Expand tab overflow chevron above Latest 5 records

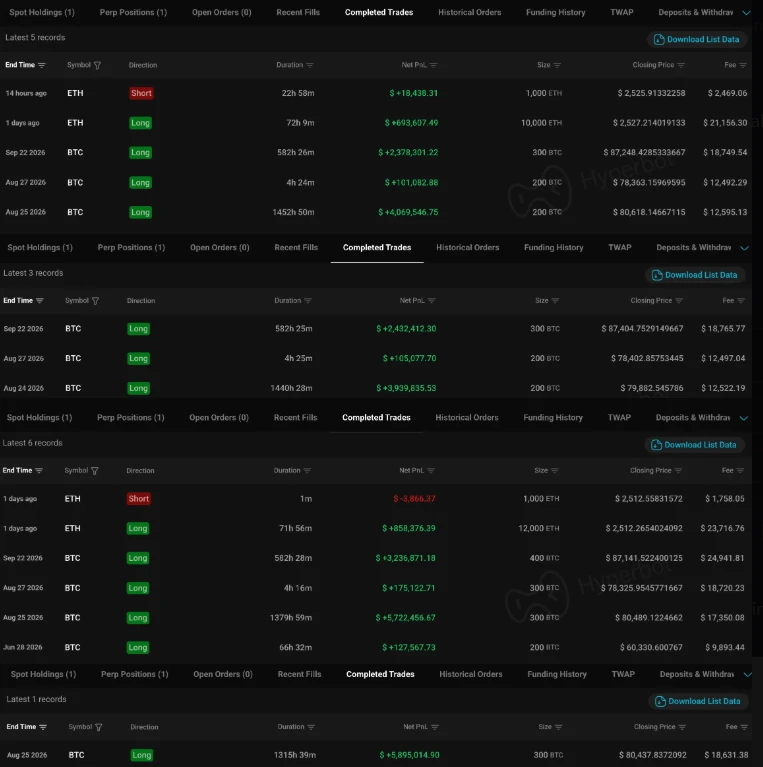pyautogui.click(x=746, y=13)
